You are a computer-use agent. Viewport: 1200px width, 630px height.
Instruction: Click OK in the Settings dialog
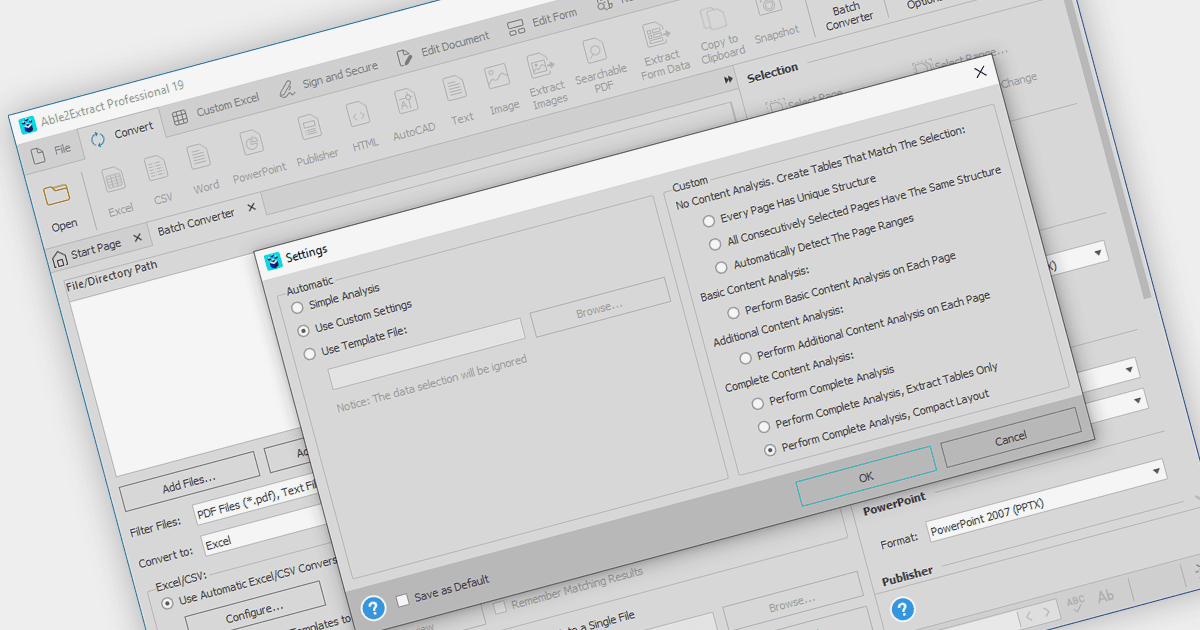click(x=866, y=476)
